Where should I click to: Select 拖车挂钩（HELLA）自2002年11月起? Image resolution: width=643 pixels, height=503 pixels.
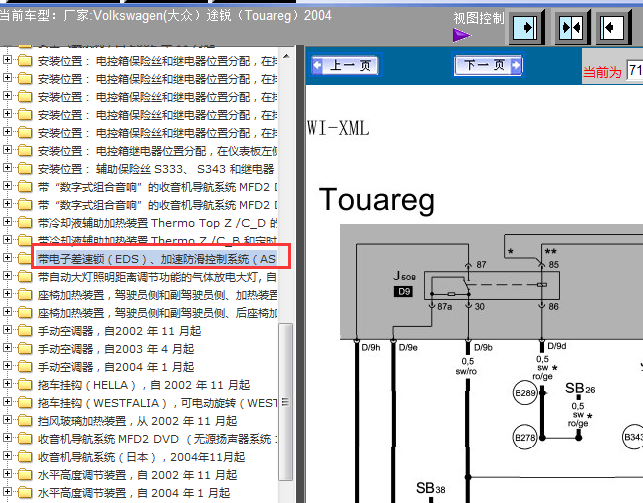144,385
